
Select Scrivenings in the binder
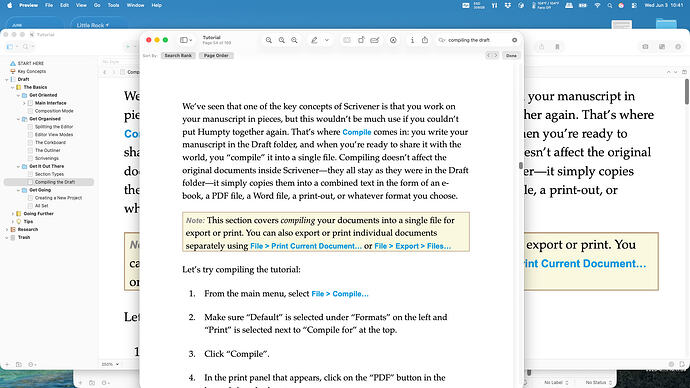coord(47,158)
